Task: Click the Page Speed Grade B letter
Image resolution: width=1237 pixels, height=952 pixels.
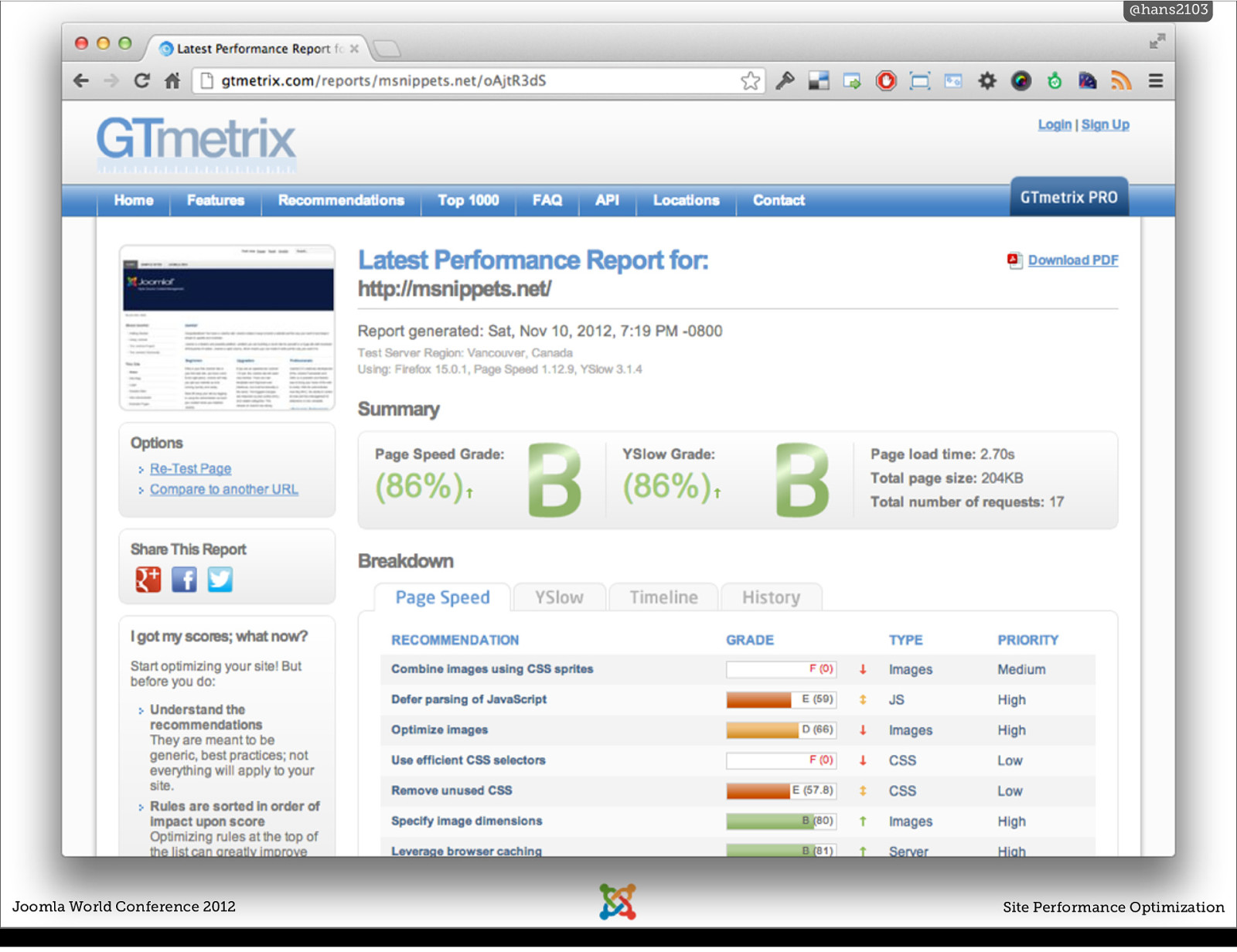Action: (554, 479)
